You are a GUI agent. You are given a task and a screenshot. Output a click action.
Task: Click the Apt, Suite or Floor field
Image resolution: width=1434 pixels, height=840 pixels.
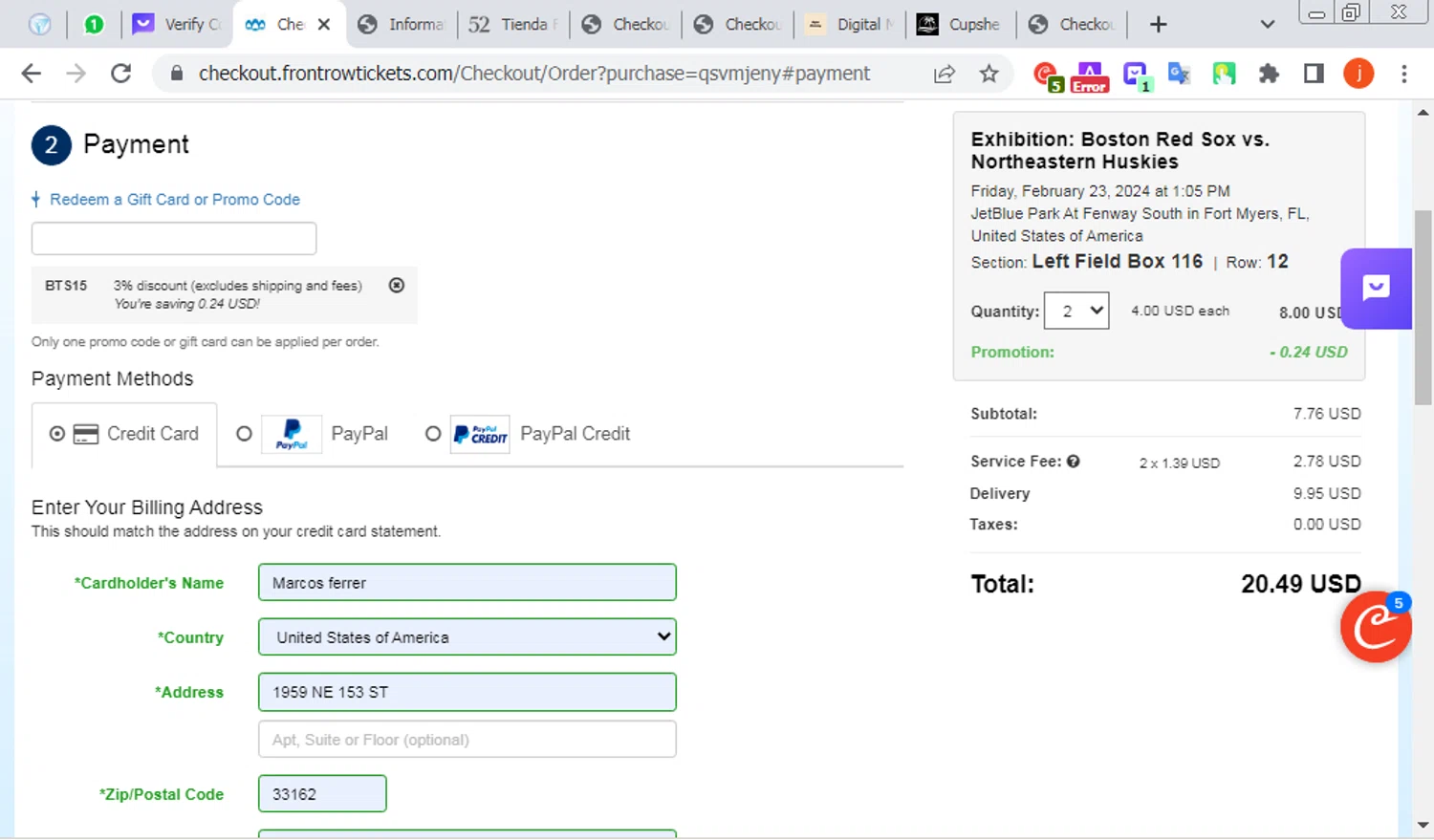click(x=467, y=740)
